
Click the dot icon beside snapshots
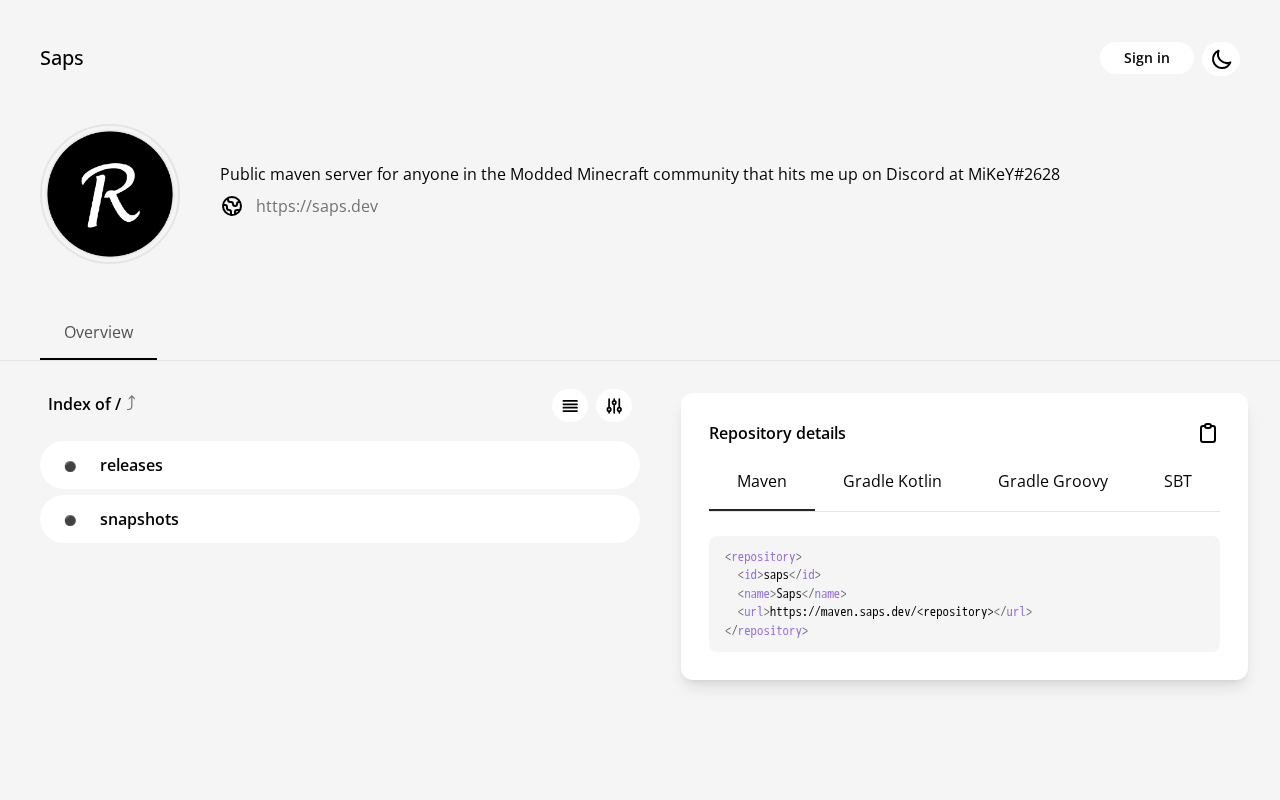point(70,520)
